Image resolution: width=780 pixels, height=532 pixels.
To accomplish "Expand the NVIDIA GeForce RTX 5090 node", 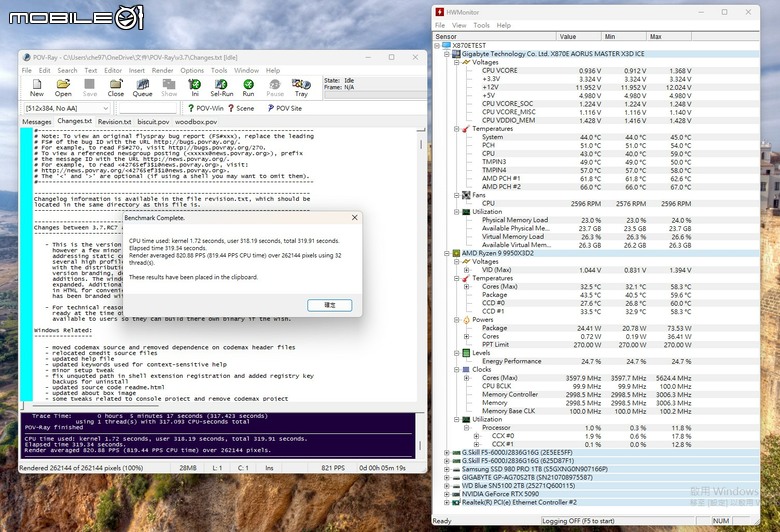I will [447, 494].
